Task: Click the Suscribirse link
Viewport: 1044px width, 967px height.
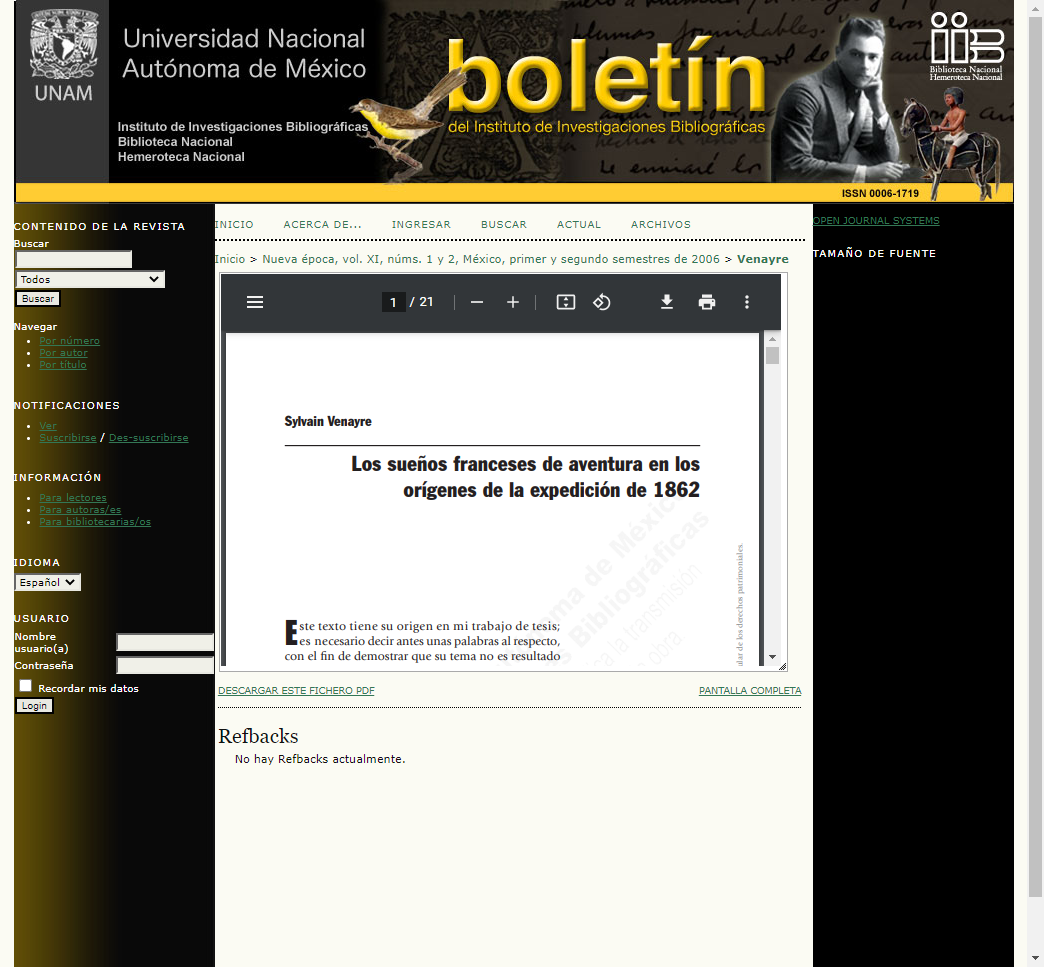Action: pos(68,438)
